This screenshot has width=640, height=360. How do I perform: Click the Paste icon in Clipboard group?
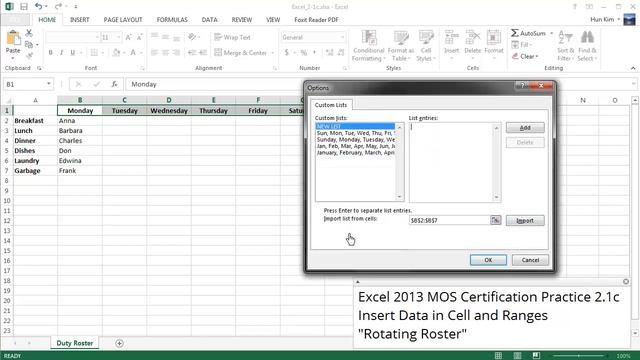(13, 38)
